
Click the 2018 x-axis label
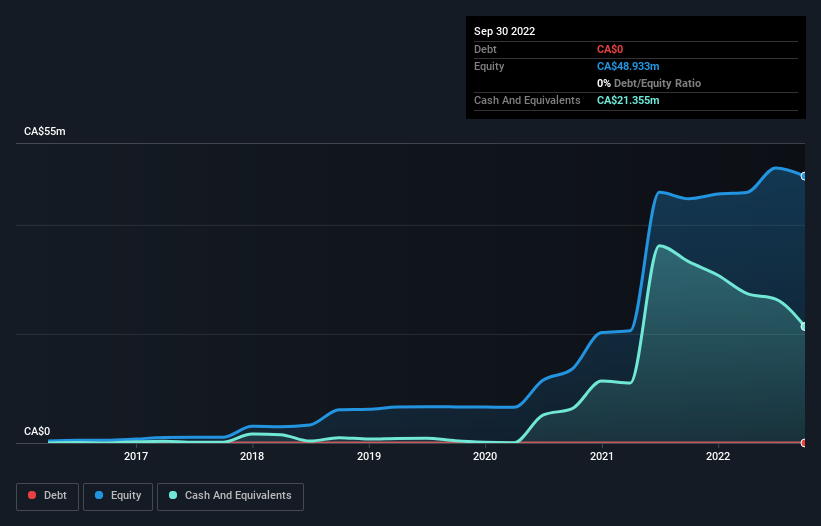point(252,456)
